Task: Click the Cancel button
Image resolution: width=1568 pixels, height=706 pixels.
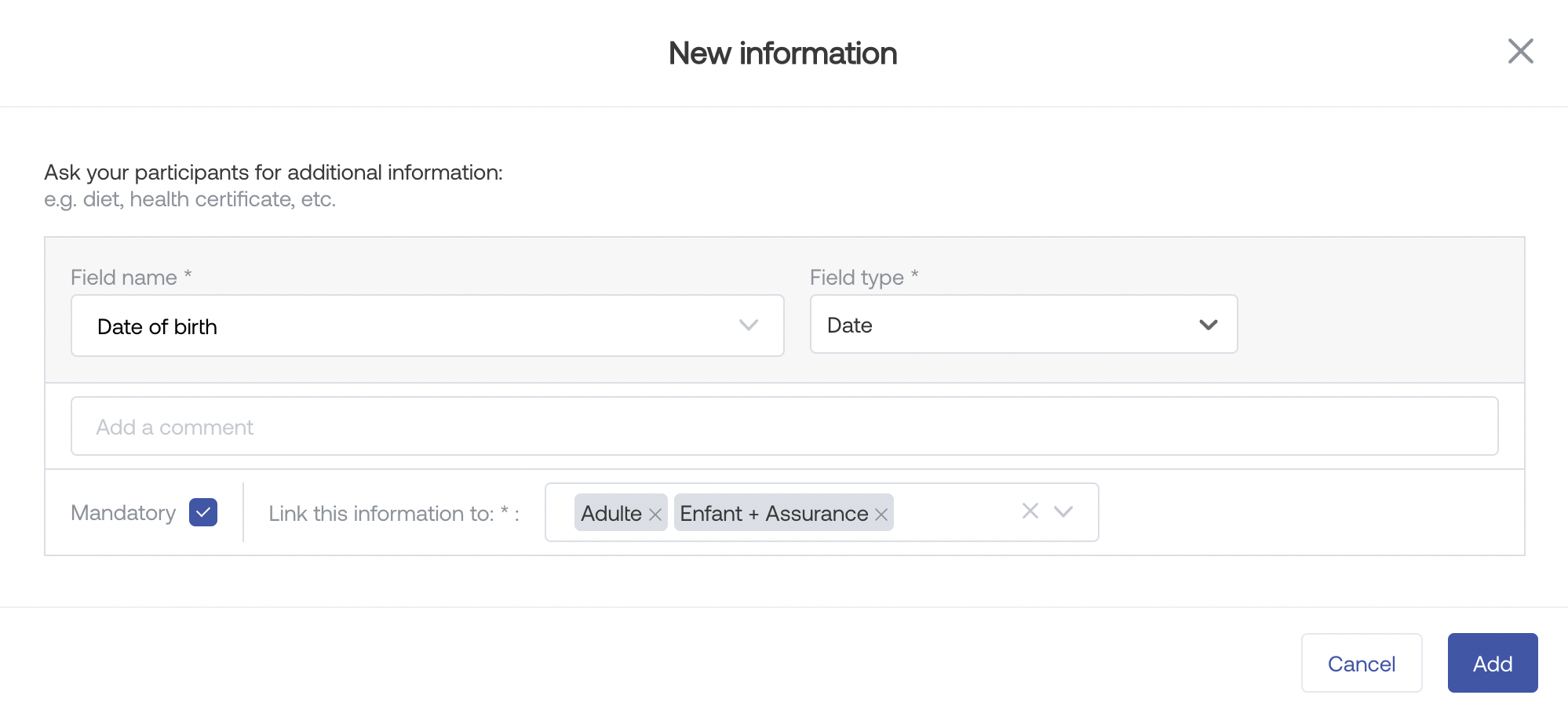Action: (1361, 664)
